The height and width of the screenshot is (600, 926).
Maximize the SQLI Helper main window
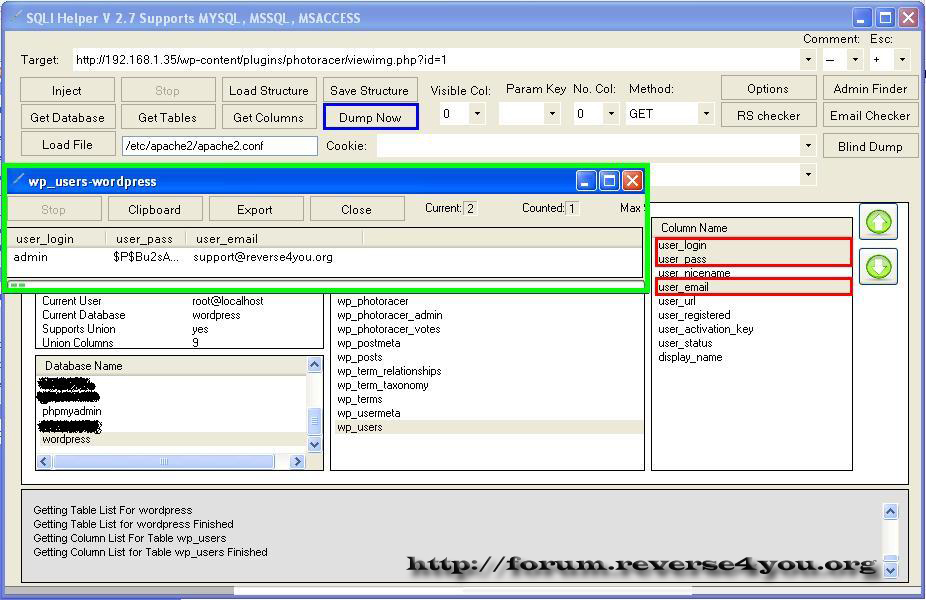pos(885,18)
